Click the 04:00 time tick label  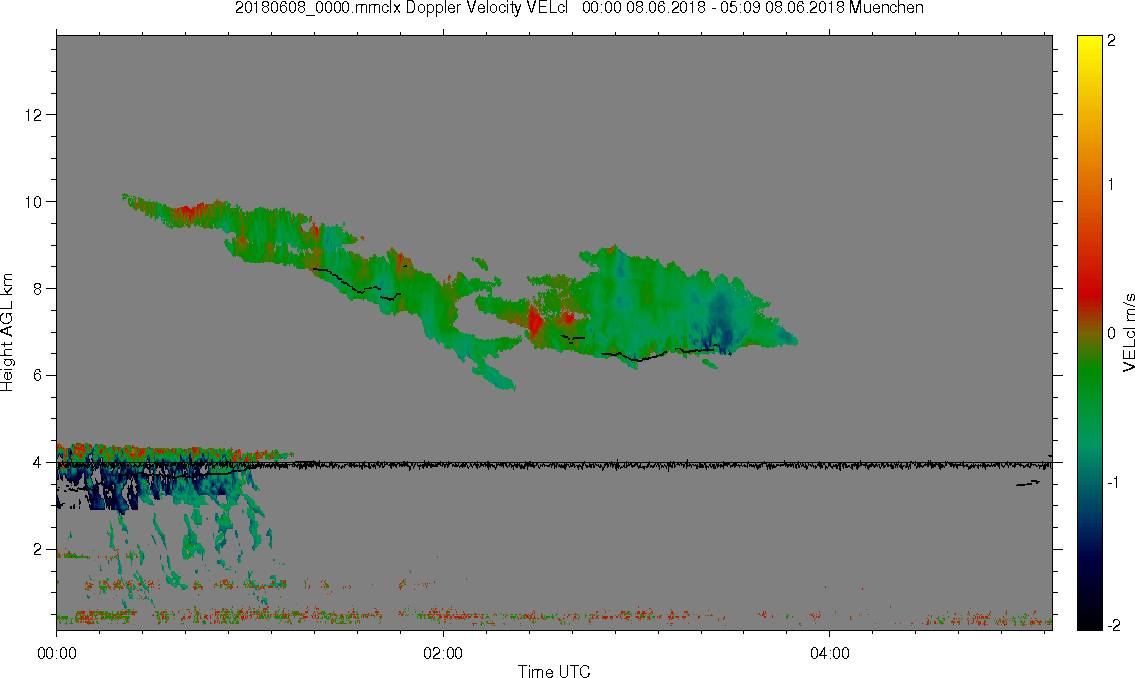(830, 653)
